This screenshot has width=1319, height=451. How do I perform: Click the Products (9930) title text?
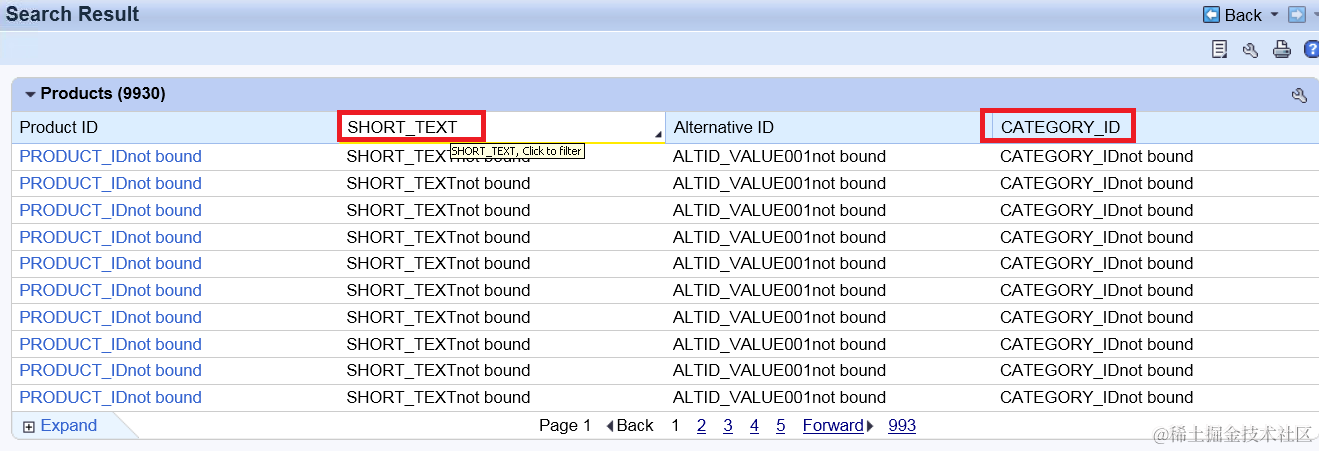pos(103,94)
